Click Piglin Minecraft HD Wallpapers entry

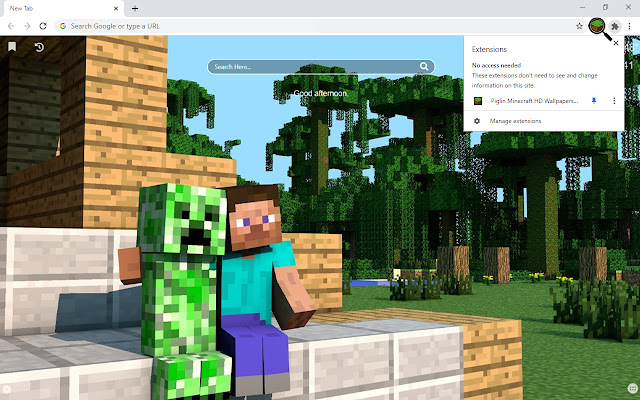[x=534, y=101]
